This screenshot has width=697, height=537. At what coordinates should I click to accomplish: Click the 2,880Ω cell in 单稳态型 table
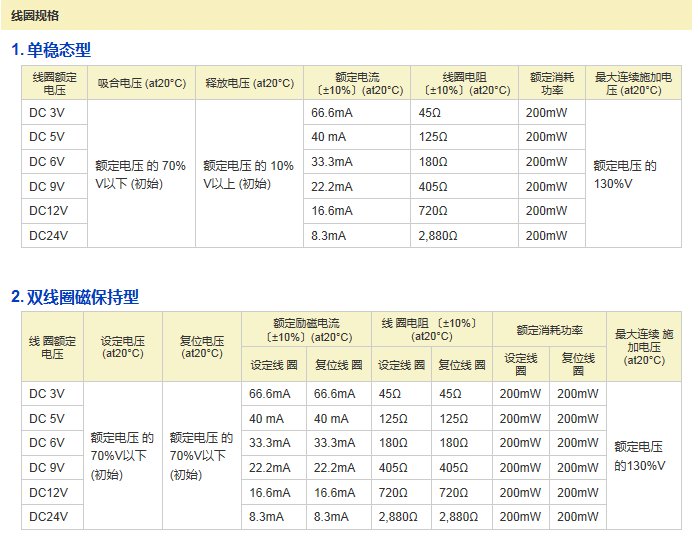[x=438, y=236]
